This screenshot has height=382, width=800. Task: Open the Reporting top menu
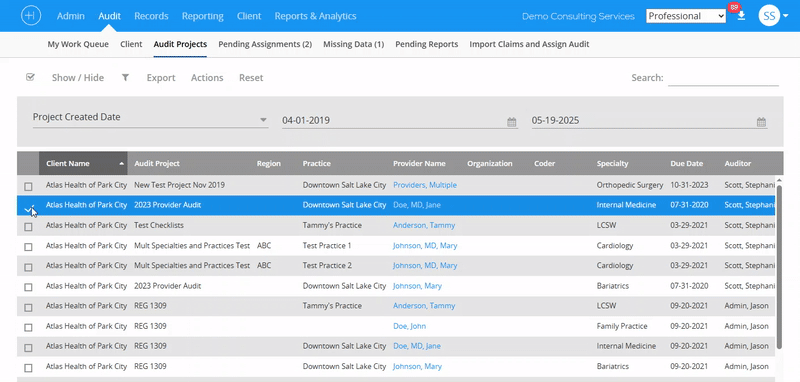(x=203, y=16)
